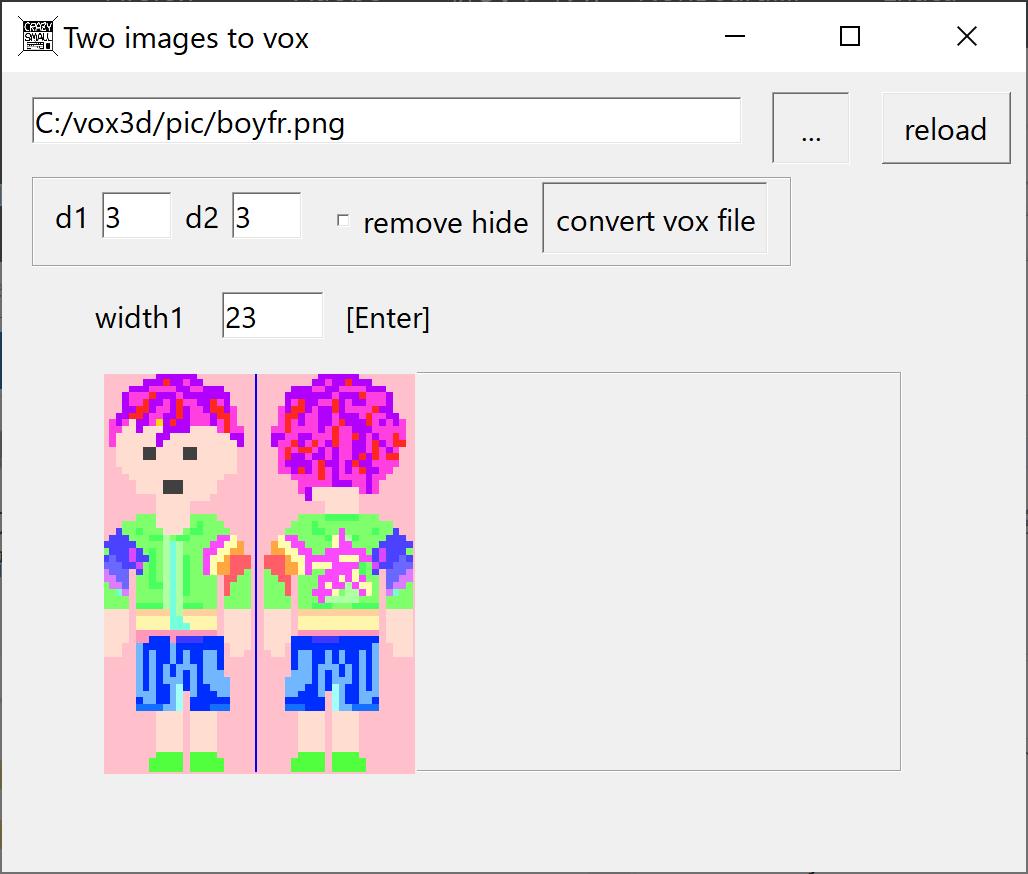Screen dimensions: 1028x874
Task: Select the width1 input box
Action: 272,317
